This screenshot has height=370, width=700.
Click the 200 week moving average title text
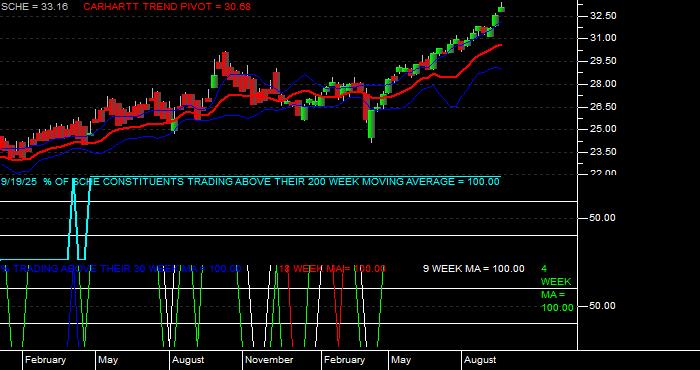pos(250,182)
